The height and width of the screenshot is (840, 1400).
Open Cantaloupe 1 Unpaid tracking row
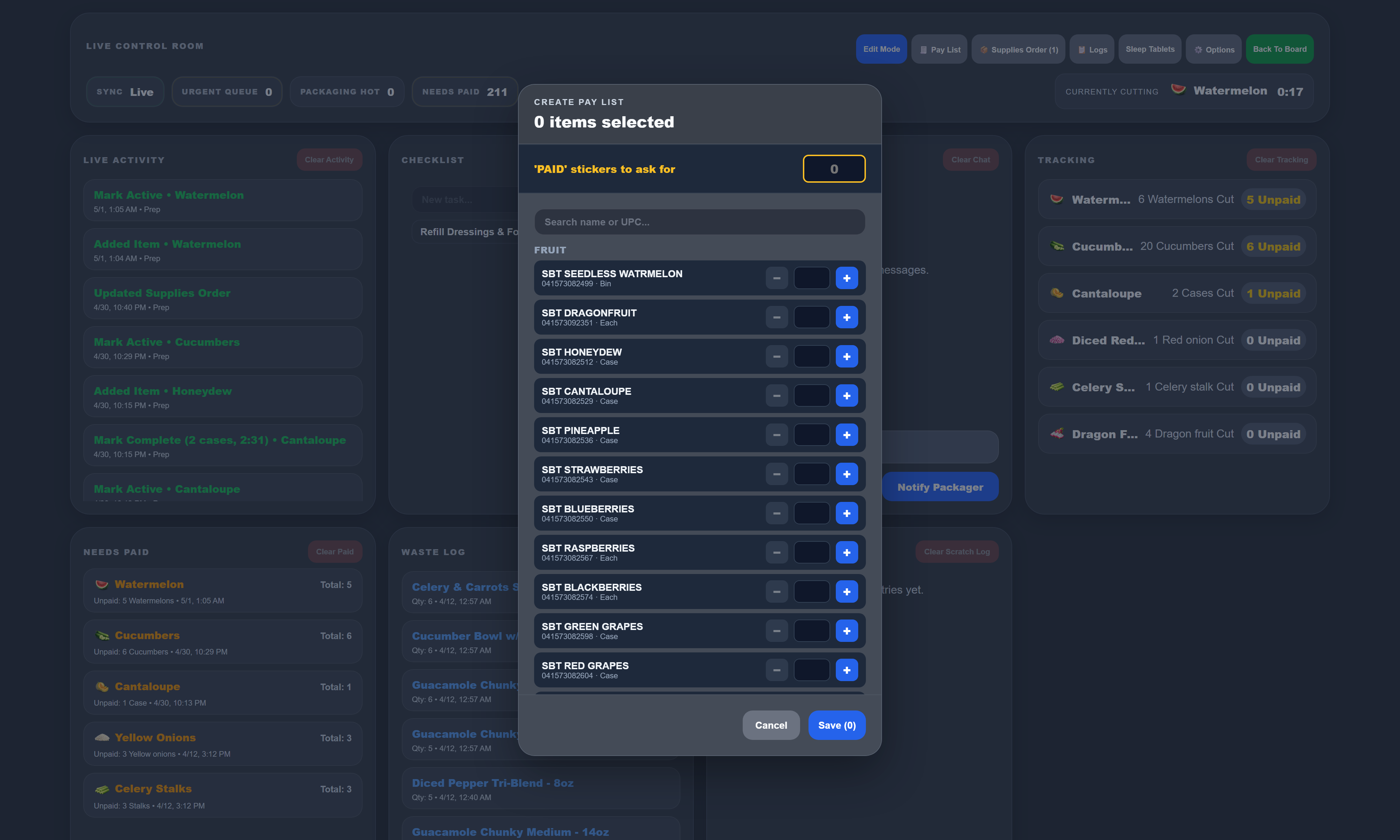click(1177, 293)
